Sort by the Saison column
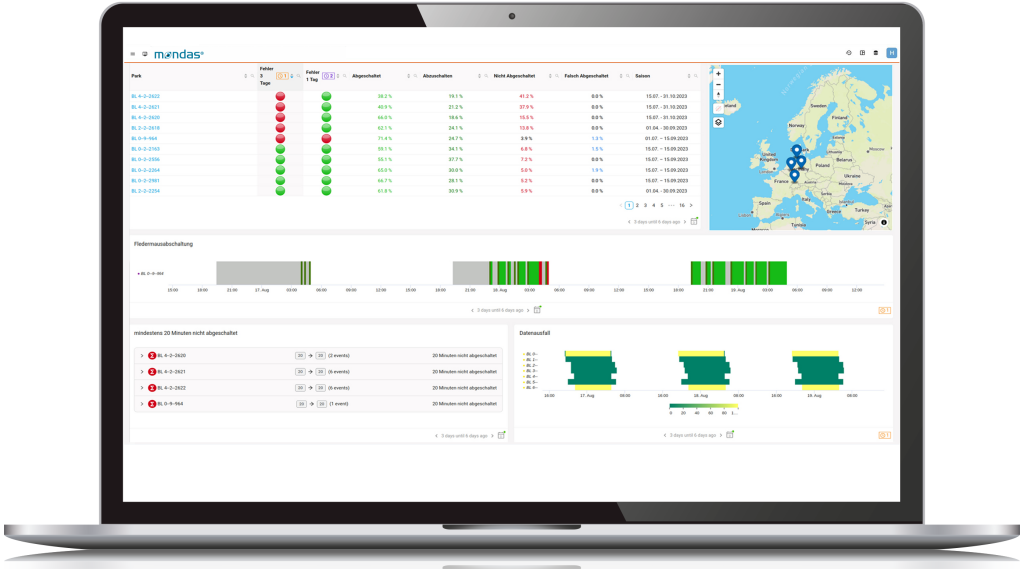Viewport: 1024px width, 573px height. pyautogui.click(x=689, y=76)
